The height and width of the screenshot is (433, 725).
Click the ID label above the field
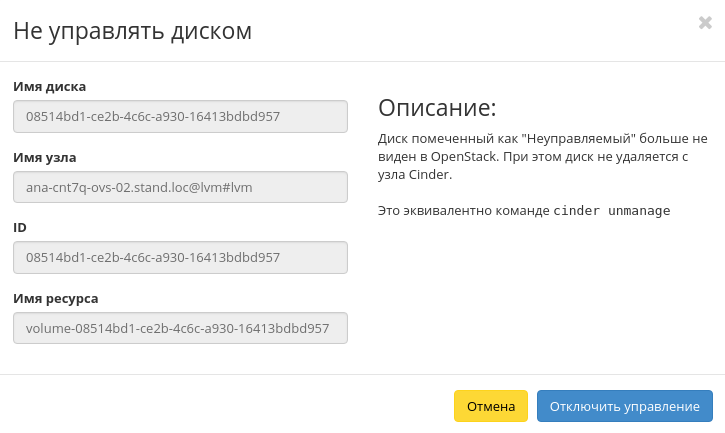click(x=20, y=227)
